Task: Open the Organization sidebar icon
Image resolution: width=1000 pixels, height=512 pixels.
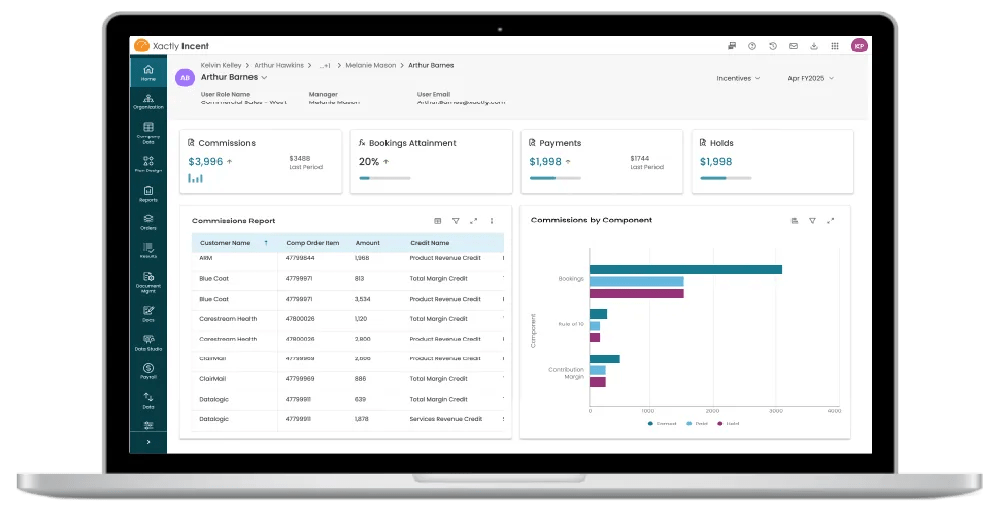Action: click(x=148, y=101)
